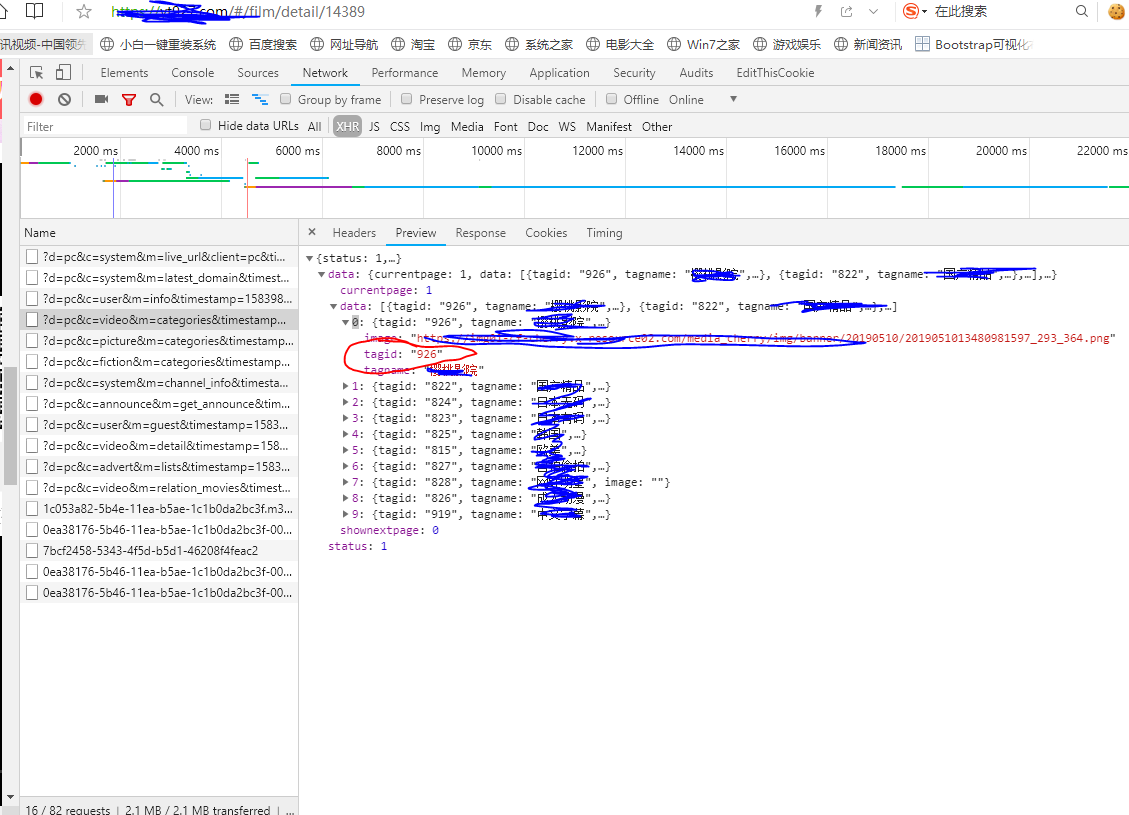Open the request Timing tab
Screen dimensions: 1129x815
tap(604, 233)
